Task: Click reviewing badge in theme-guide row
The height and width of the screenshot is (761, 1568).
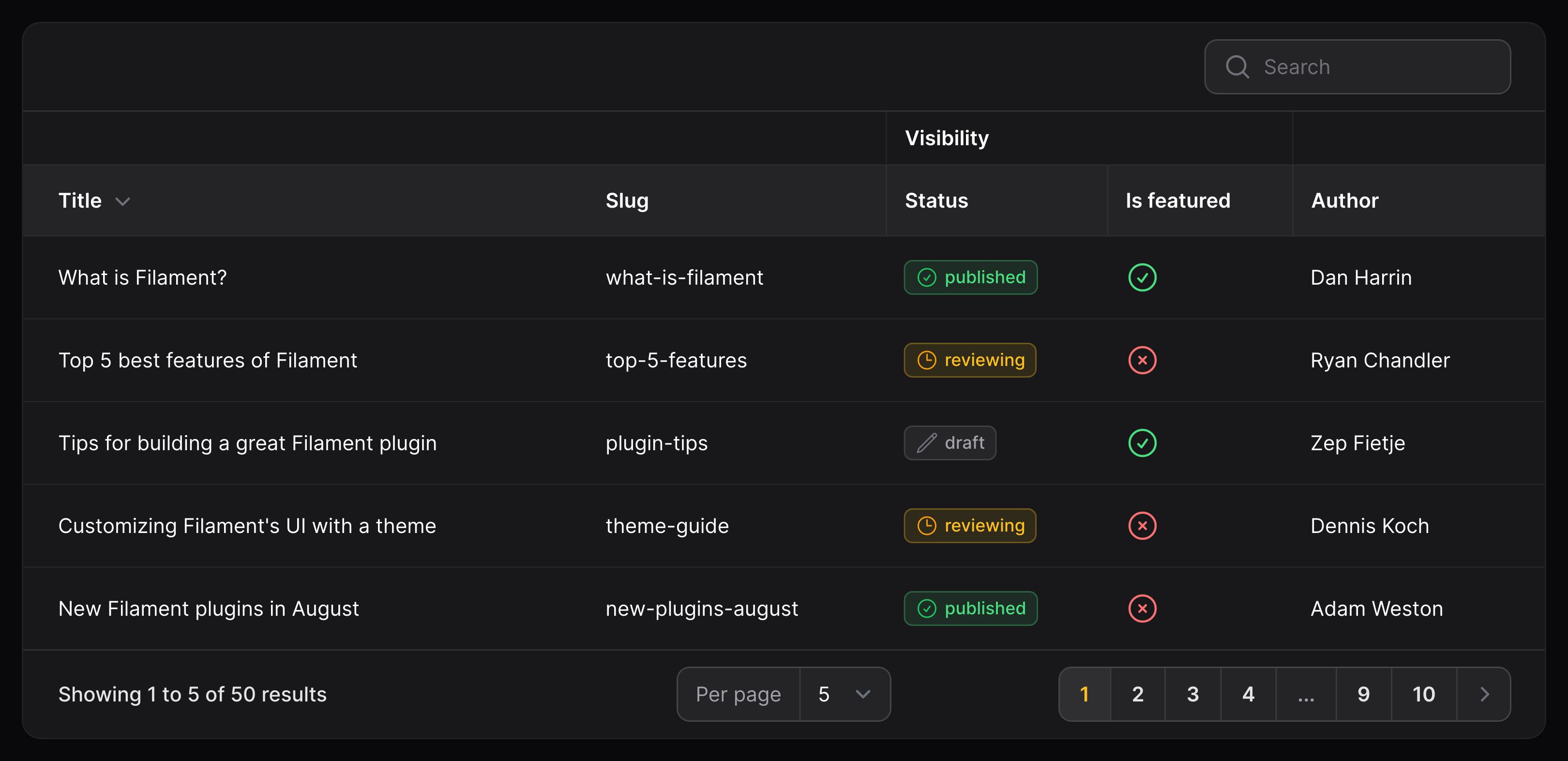Action: (970, 526)
